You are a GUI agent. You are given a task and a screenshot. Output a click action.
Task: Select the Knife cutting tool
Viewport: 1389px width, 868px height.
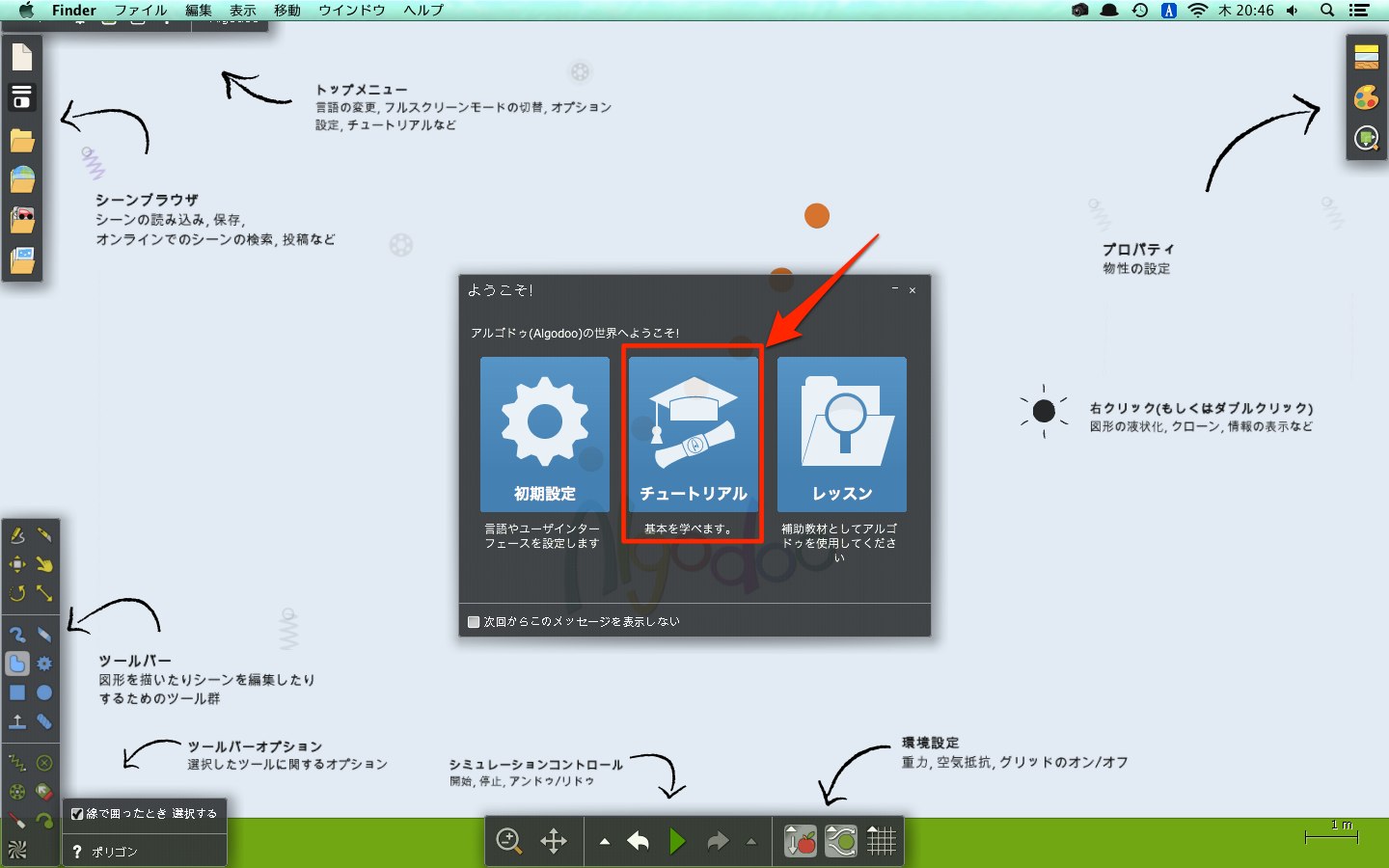pyautogui.click(x=44, y=535)
